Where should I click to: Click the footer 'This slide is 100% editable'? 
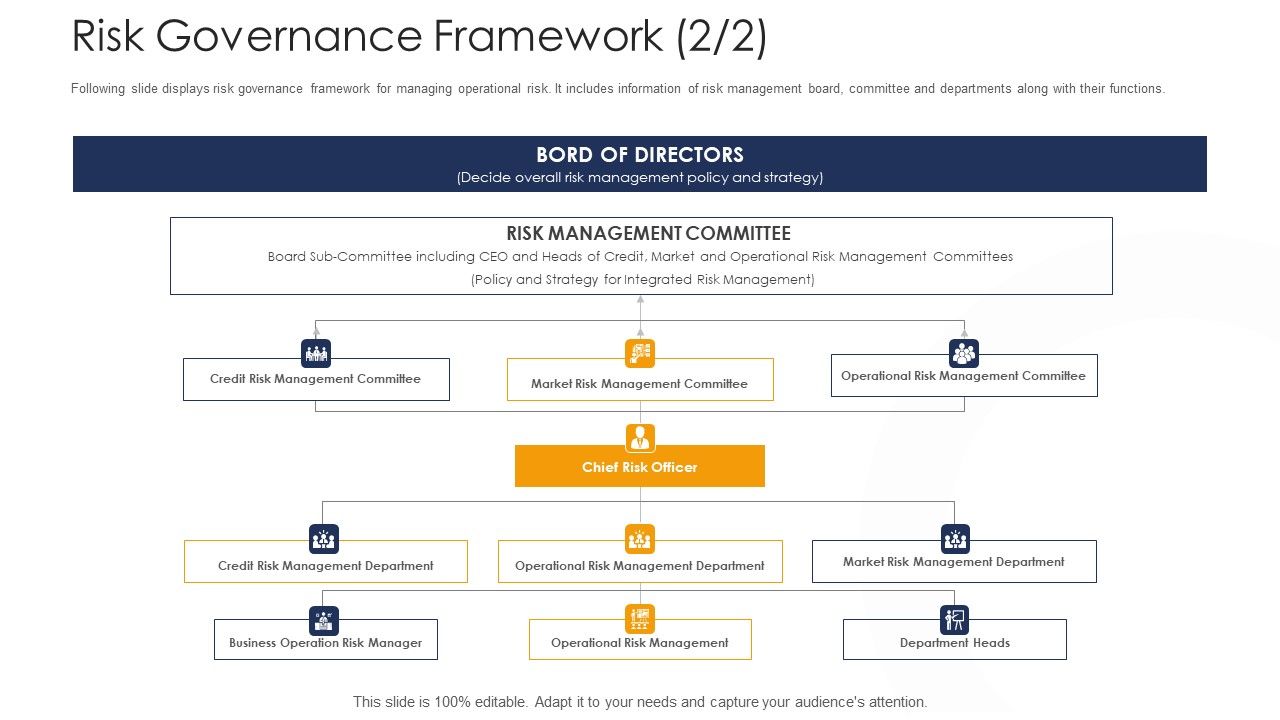click(x=640, y=702)
